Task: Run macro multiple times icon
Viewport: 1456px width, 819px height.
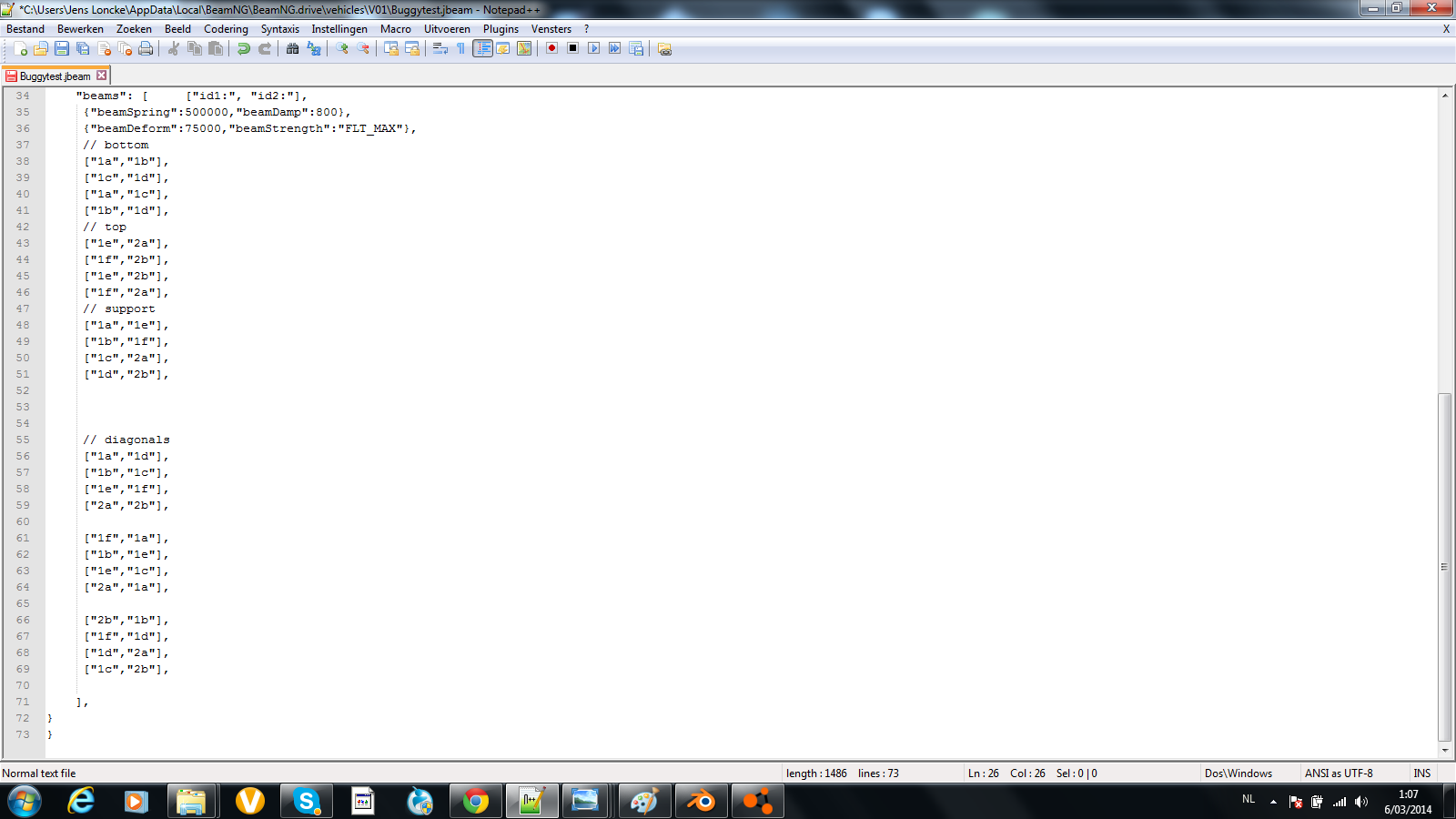Action: click(615, 48)
